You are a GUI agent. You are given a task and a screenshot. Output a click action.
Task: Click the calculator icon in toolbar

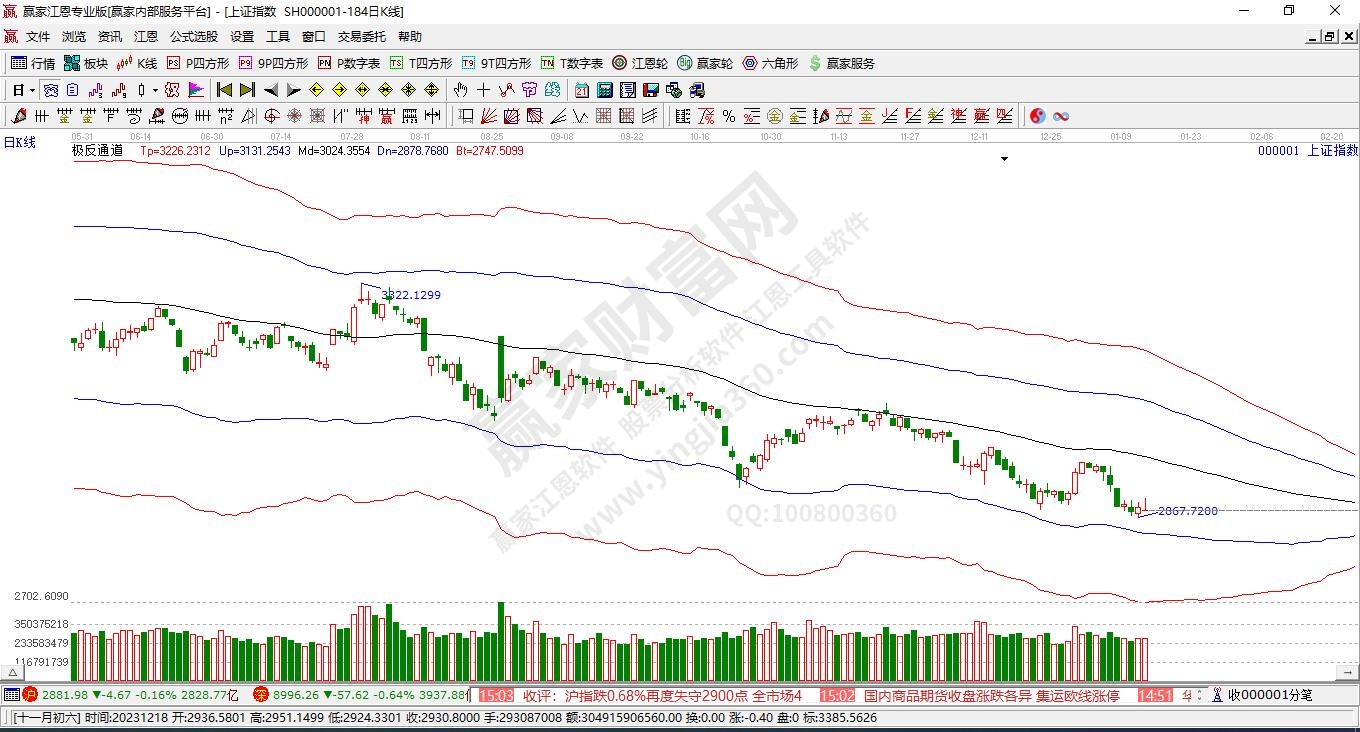coord(605,90)
